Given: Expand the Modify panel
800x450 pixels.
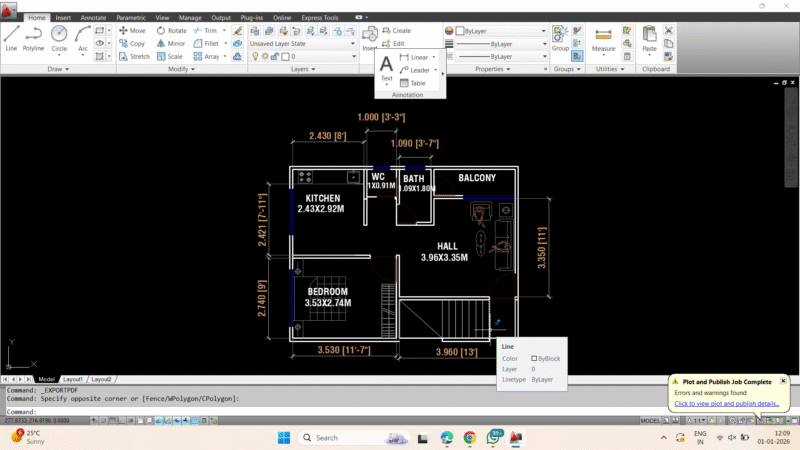Looking at the screenshot, I should [x=182, y=69].
